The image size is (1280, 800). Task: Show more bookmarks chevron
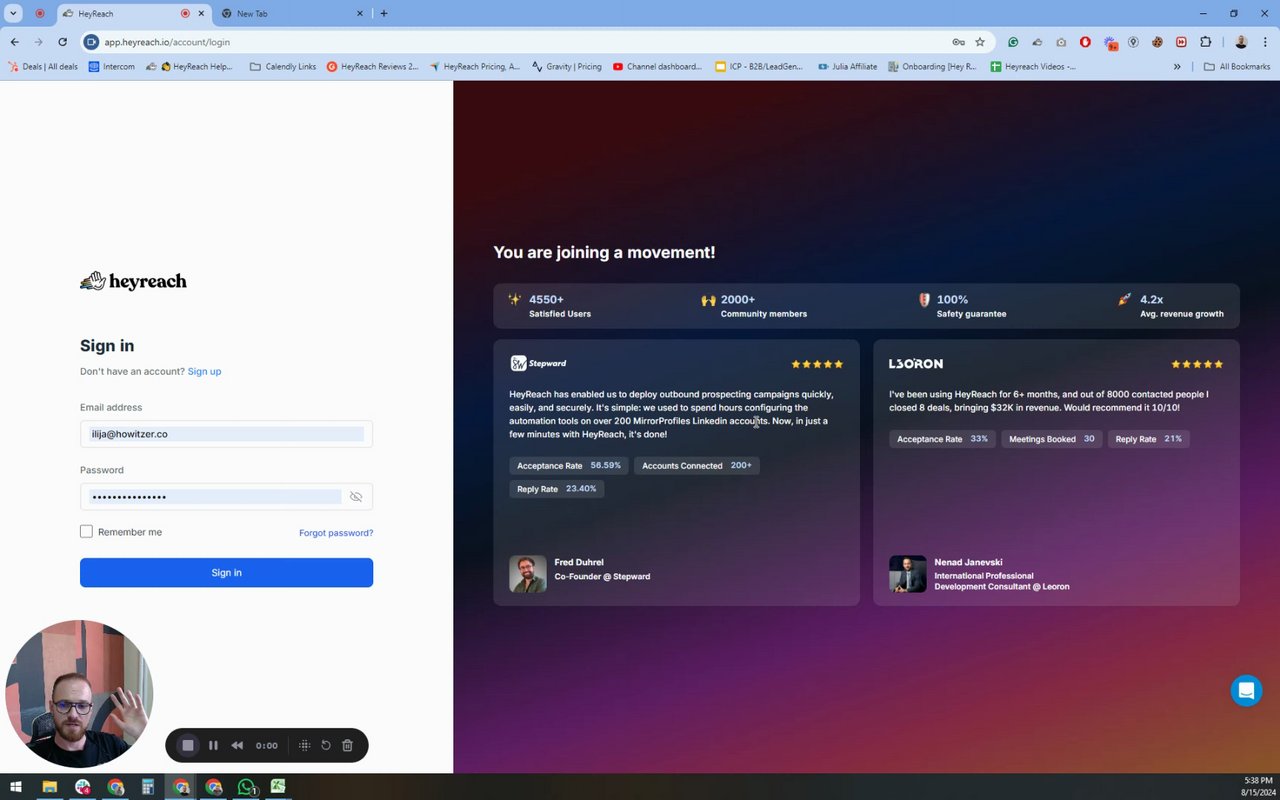click(x=1177, y=67)
